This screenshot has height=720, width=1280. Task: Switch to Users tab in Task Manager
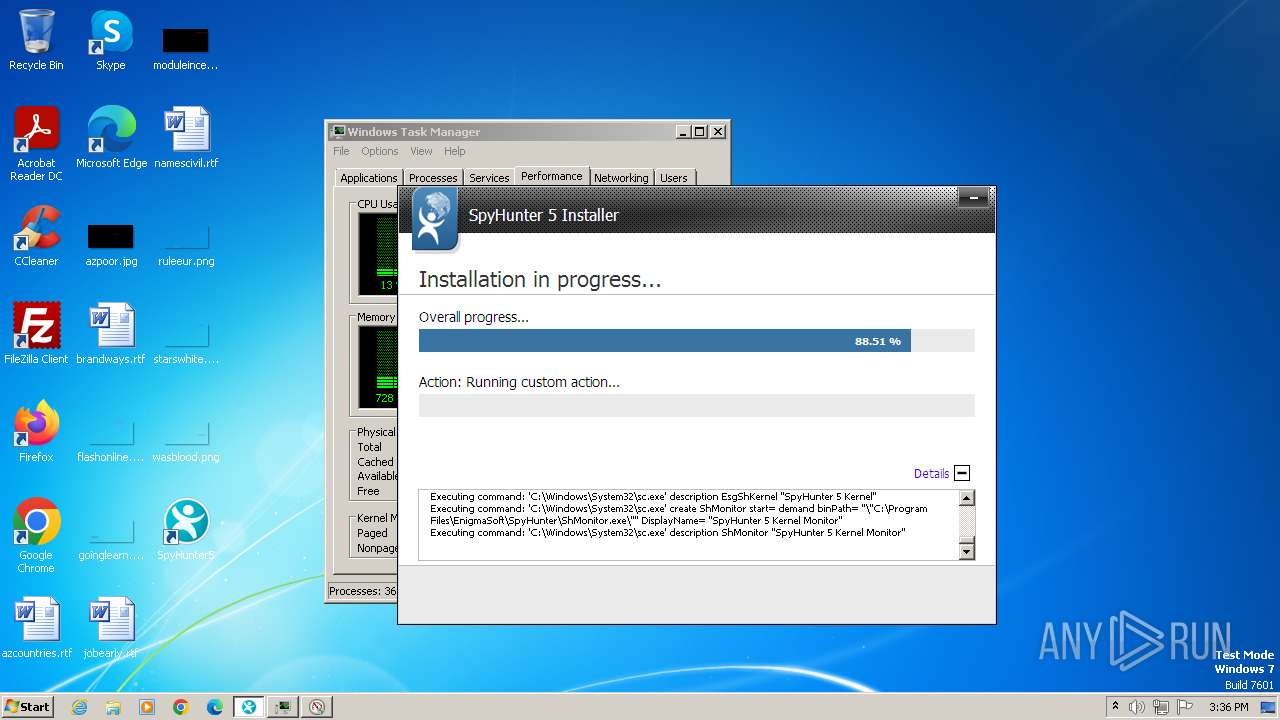674,178
